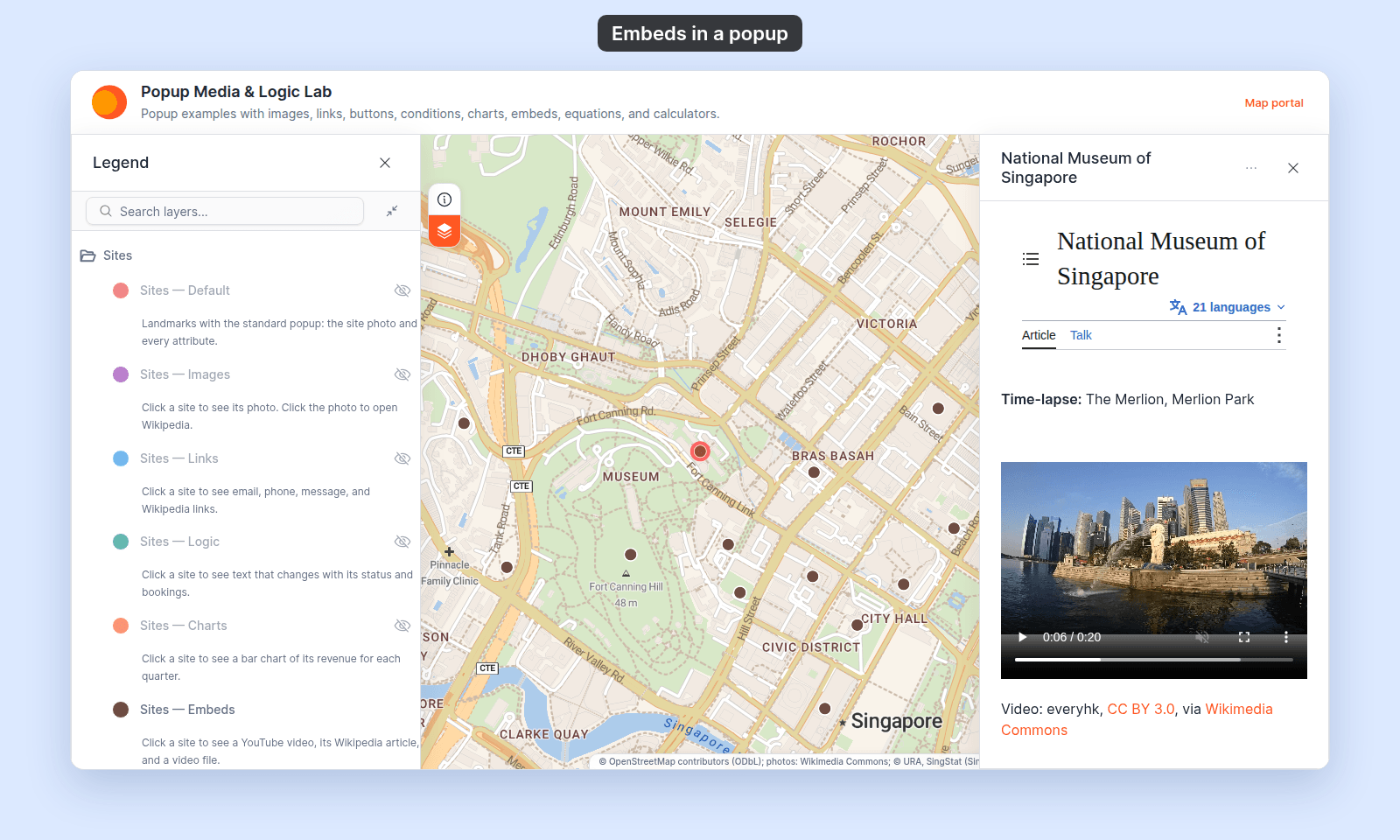
Task: Show the Sites — Charts layer
Action: [402, 626]
